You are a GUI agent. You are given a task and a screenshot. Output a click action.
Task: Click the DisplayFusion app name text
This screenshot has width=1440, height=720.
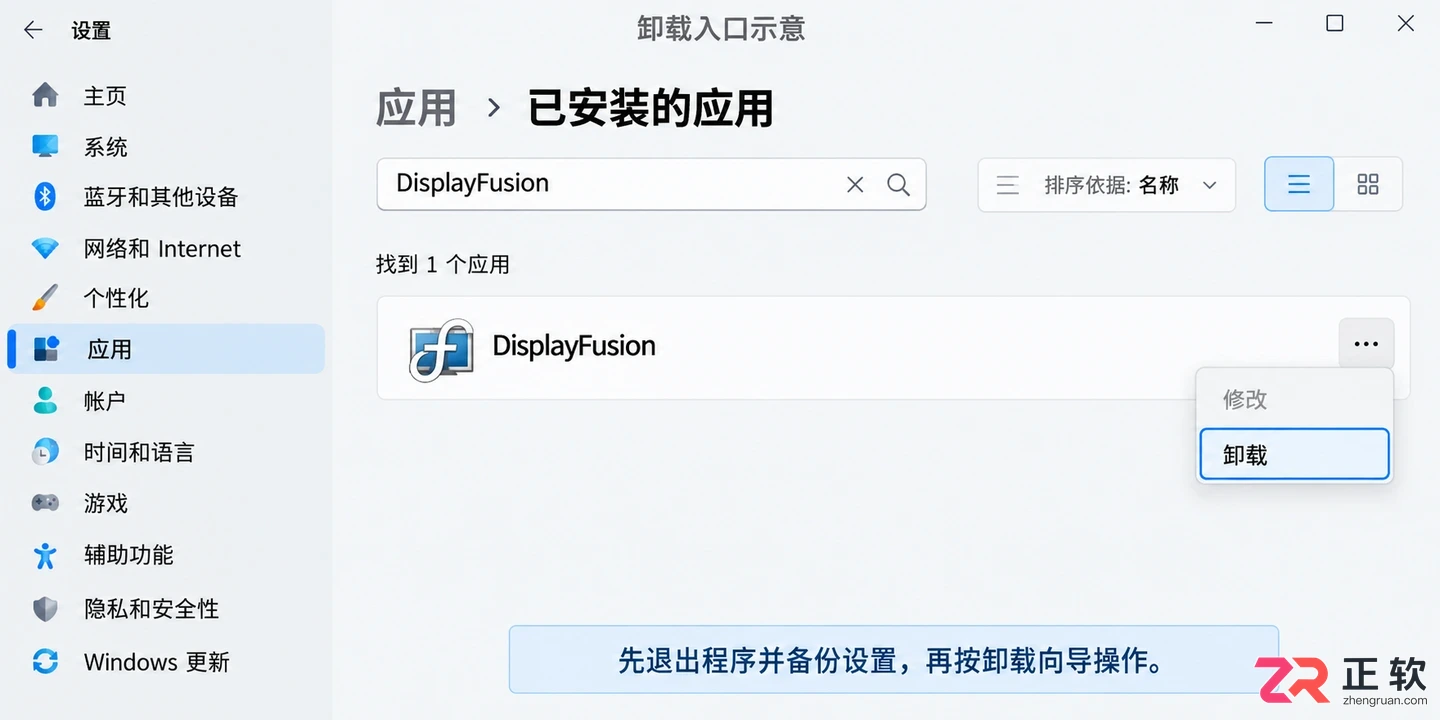(x=574, y=346)
